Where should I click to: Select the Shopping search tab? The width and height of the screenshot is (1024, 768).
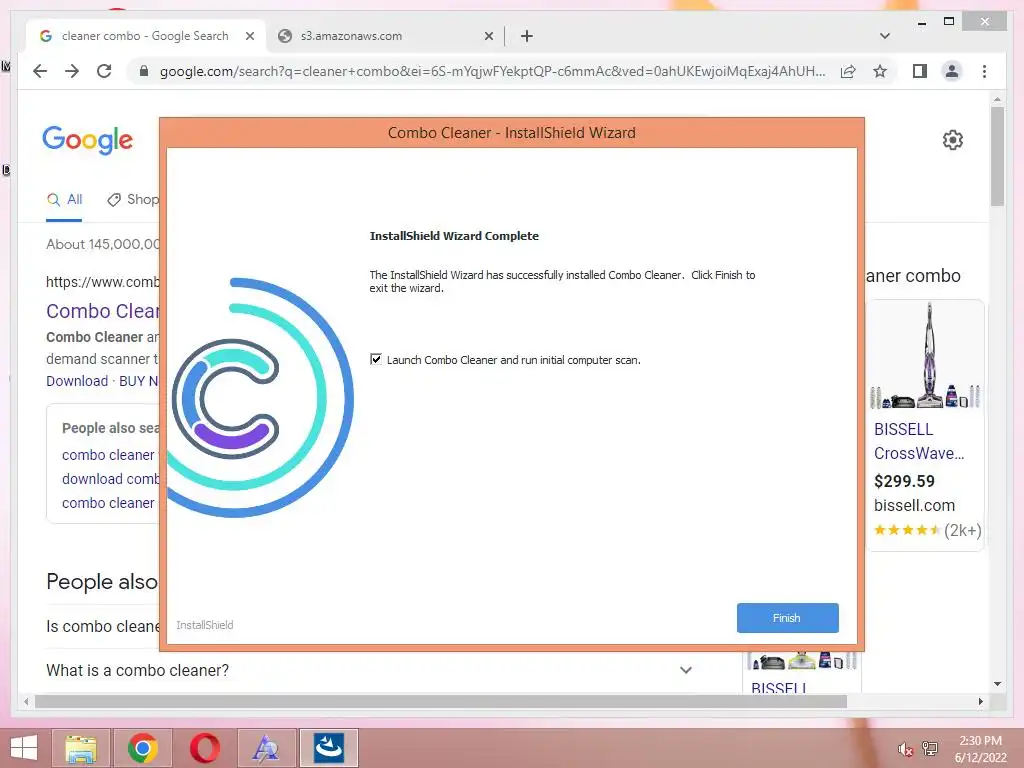pos(133,199)
